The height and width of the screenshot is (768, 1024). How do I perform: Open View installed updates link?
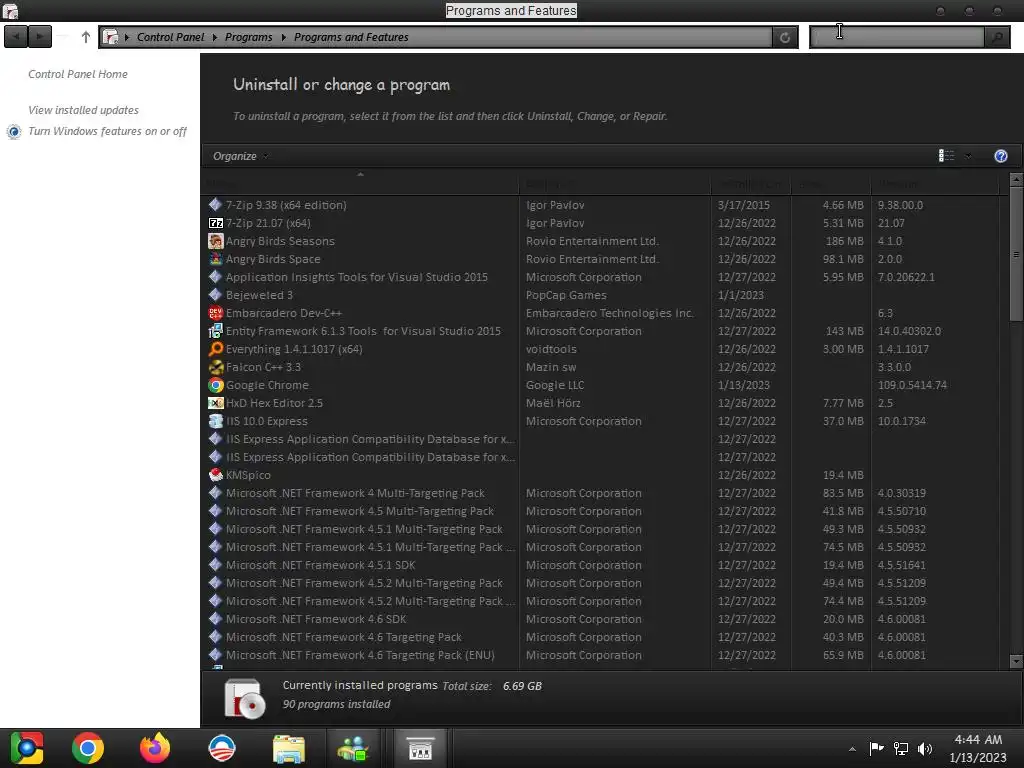pyautogui.click(x=84, y=110)
